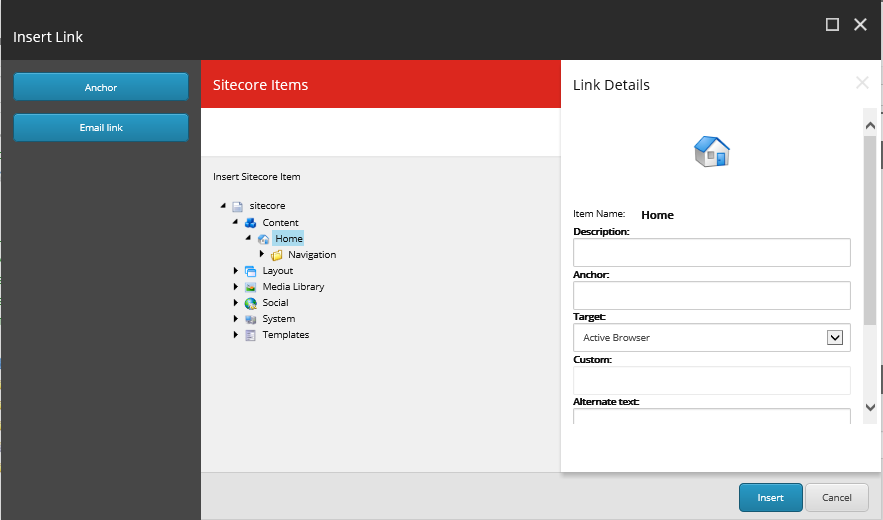Viewport: 883px width, 520px height.
Task: Expand the Layout node
Action: pos(235,270)
